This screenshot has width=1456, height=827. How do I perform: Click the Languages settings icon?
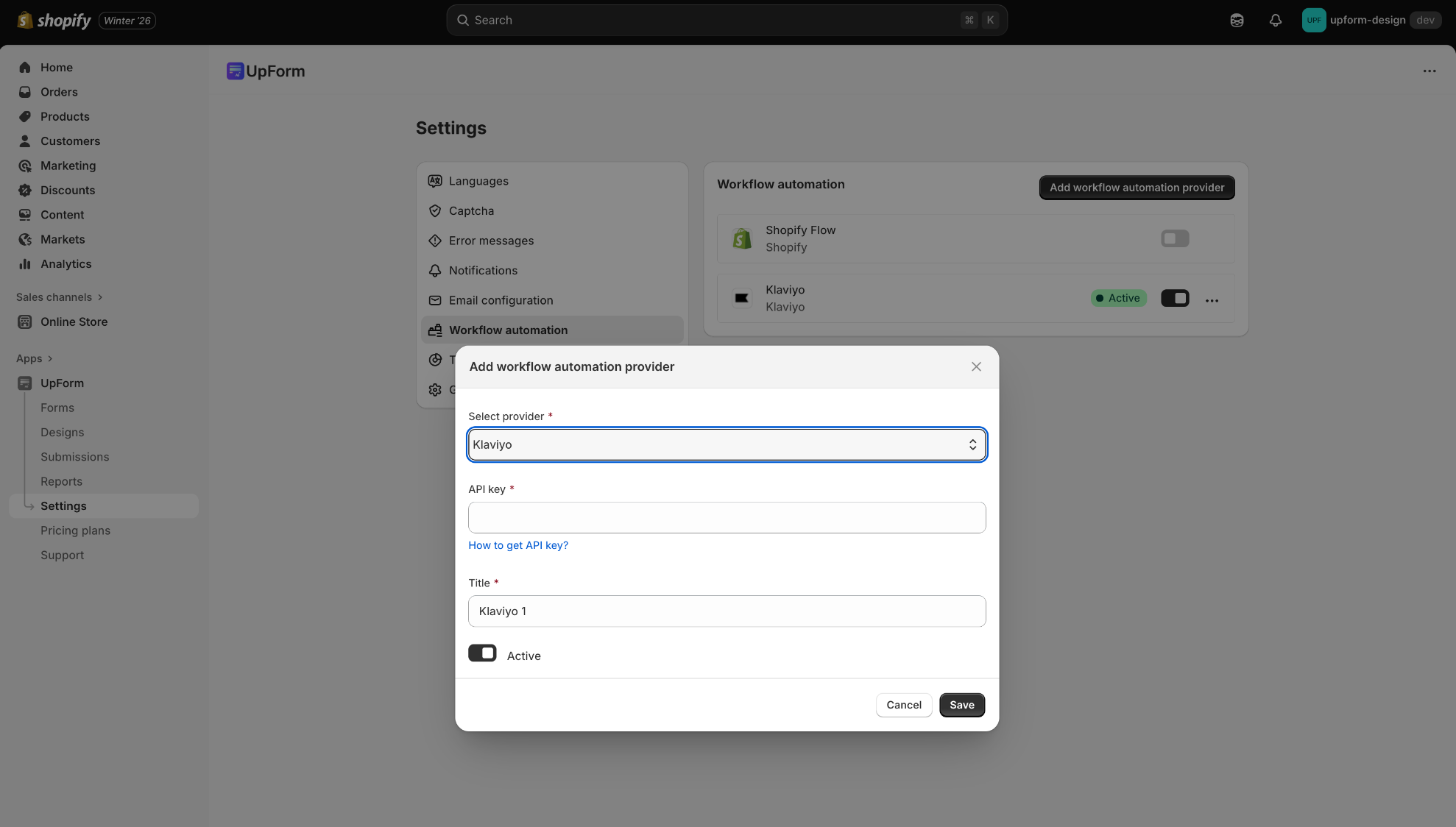point(435,181)
